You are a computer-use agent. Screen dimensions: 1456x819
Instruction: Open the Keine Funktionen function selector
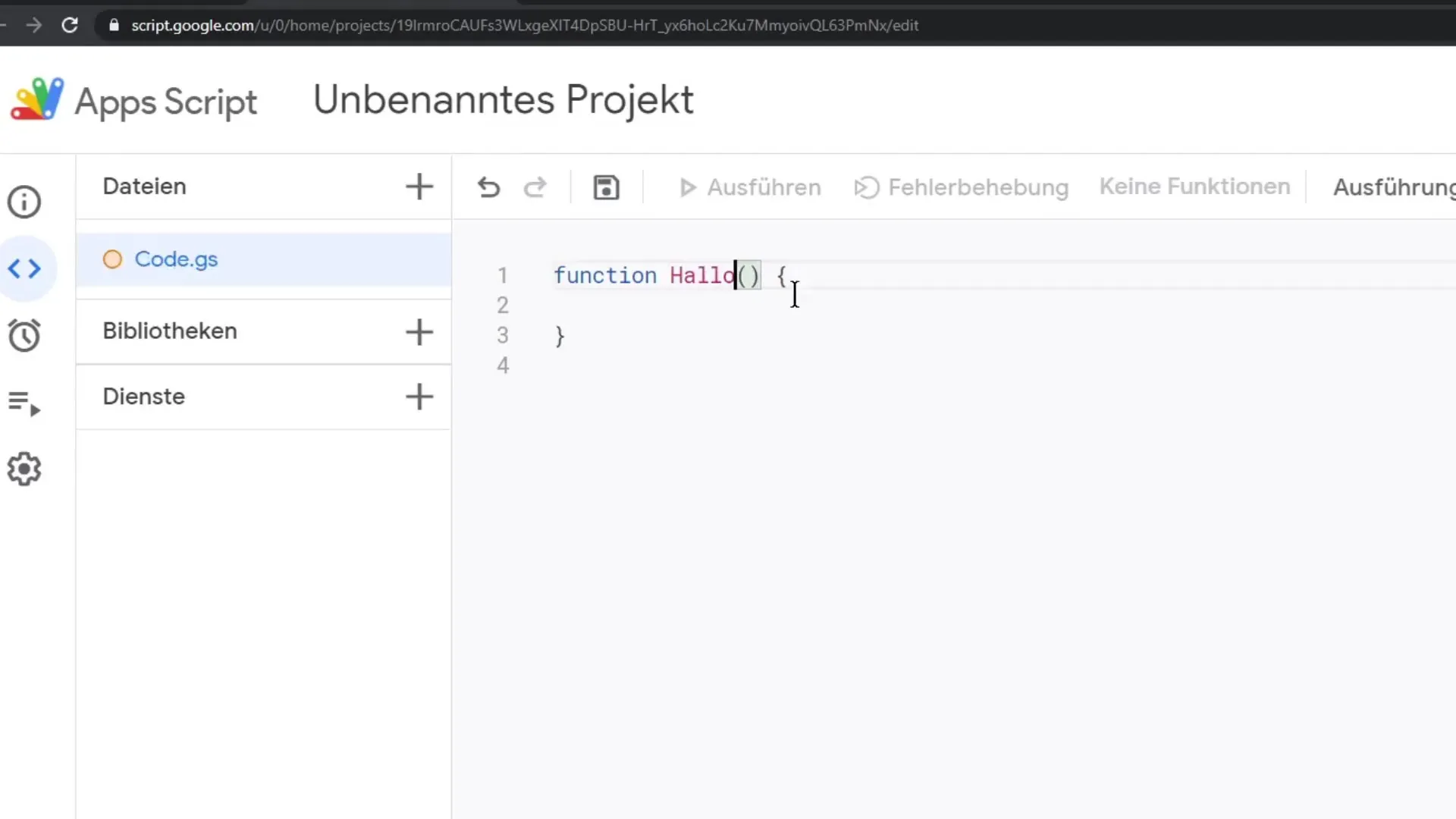[x=1194, y=187]
